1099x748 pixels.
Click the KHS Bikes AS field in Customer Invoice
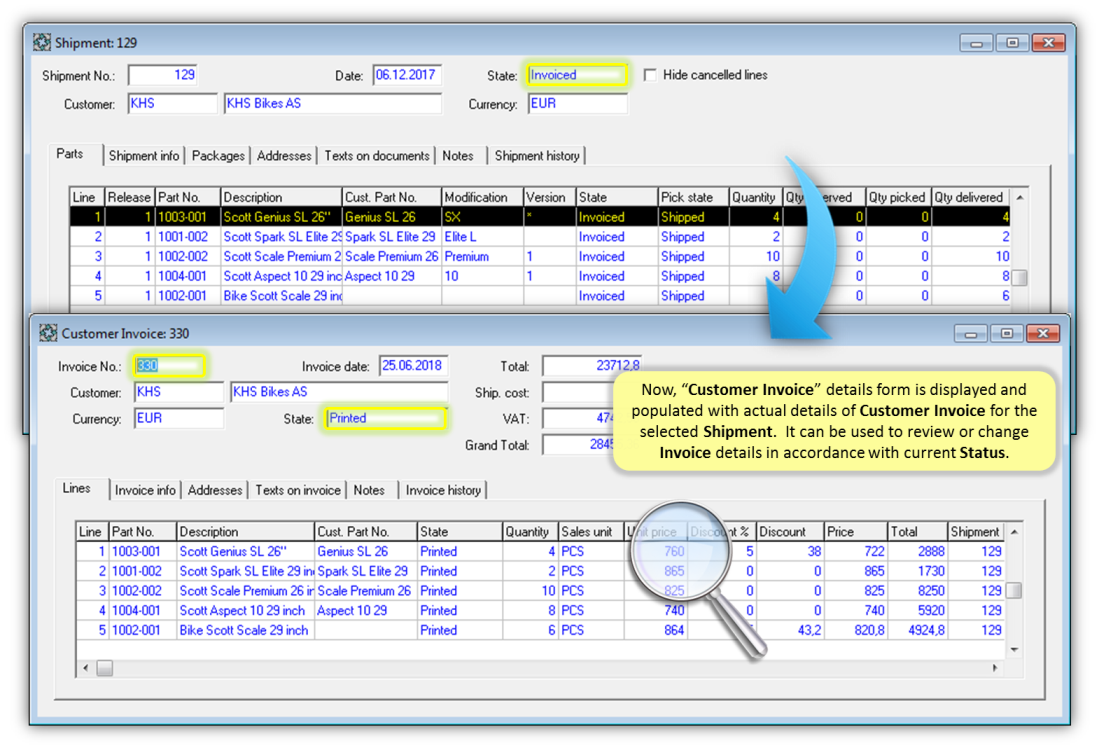coord(339,392)
